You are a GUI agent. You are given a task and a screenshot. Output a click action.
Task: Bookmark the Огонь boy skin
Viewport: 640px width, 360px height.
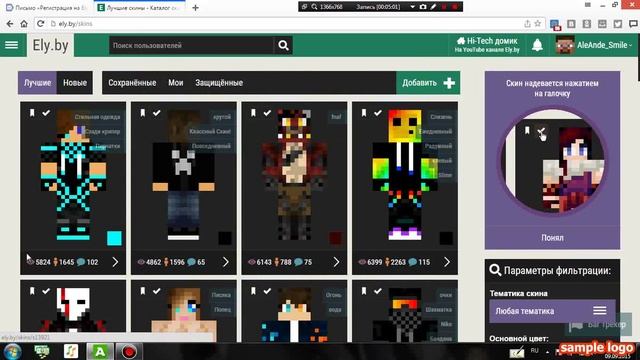tap(253, 291)
